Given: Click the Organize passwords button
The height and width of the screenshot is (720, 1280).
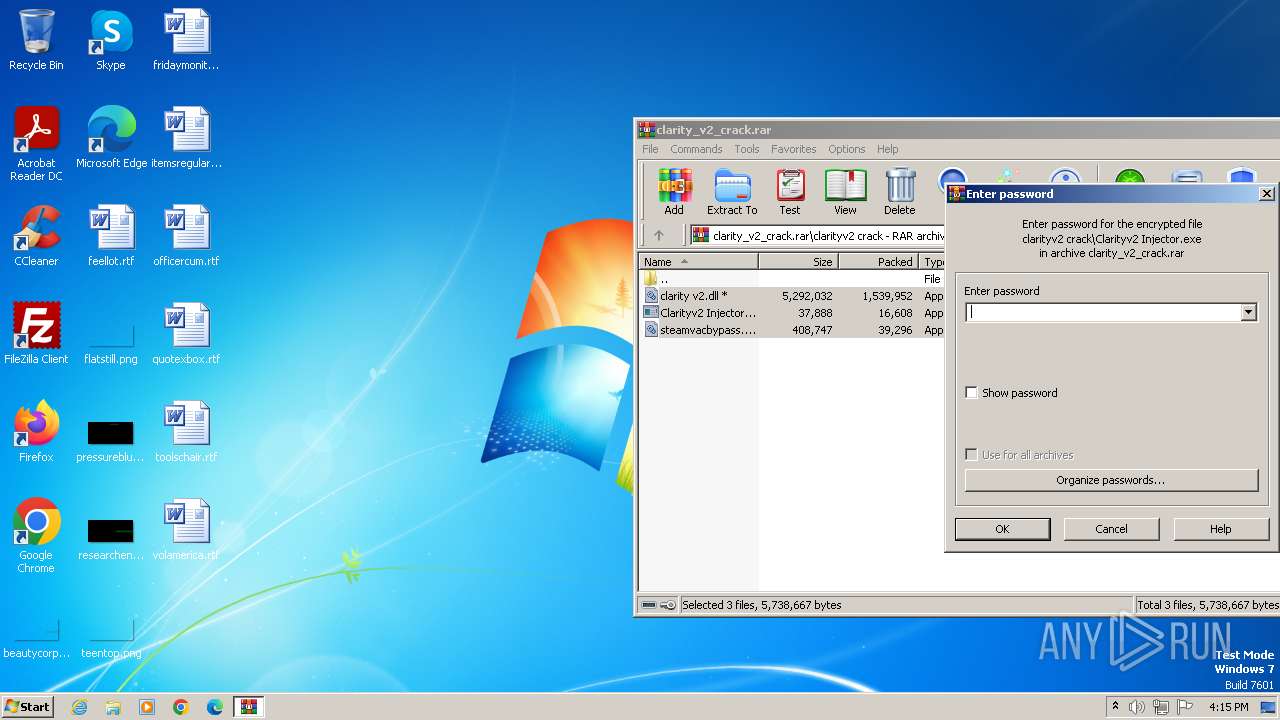Looking at the screenshot, I should tap(1111, 480).
